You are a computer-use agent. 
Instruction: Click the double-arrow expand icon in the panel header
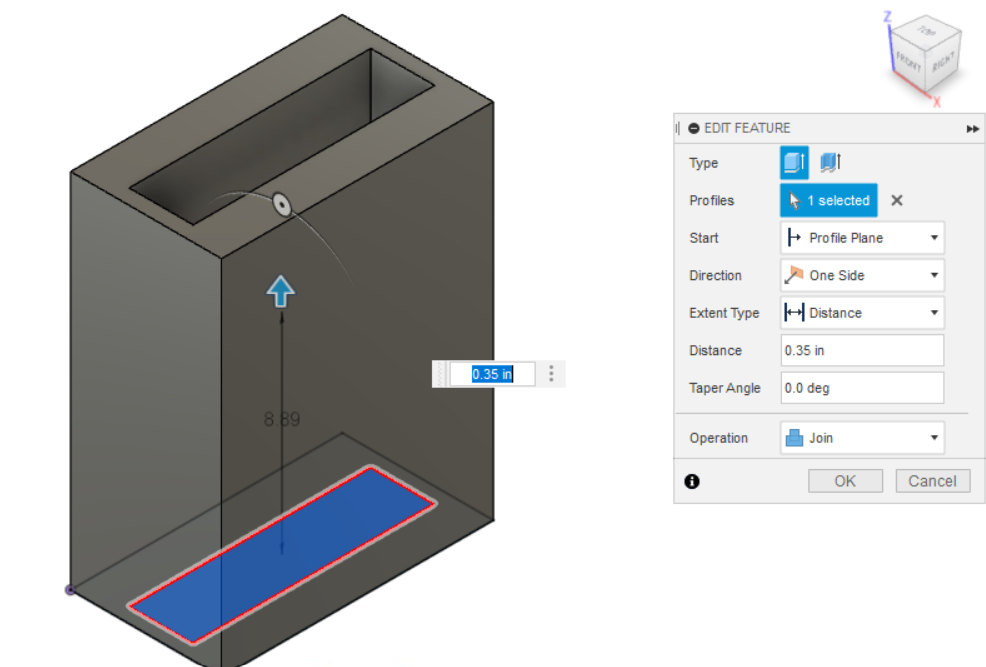[972, 129]
